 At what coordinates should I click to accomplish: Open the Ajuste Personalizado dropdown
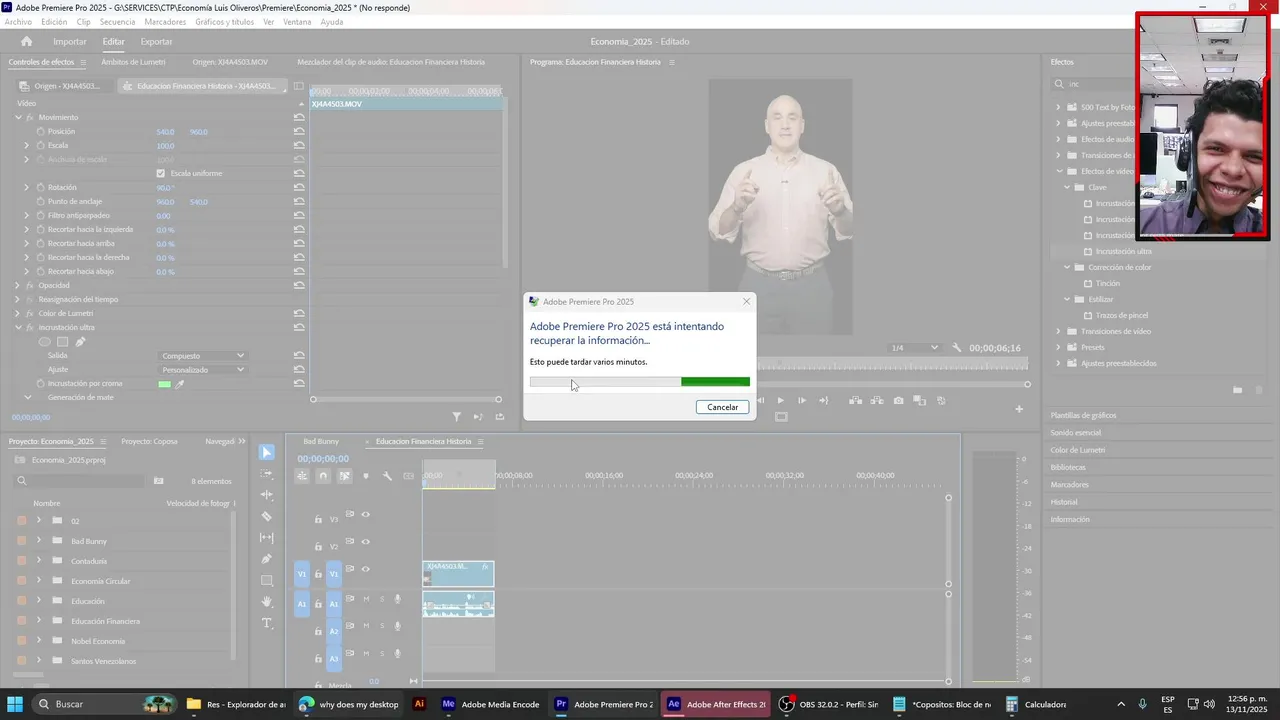click(202, 370)
